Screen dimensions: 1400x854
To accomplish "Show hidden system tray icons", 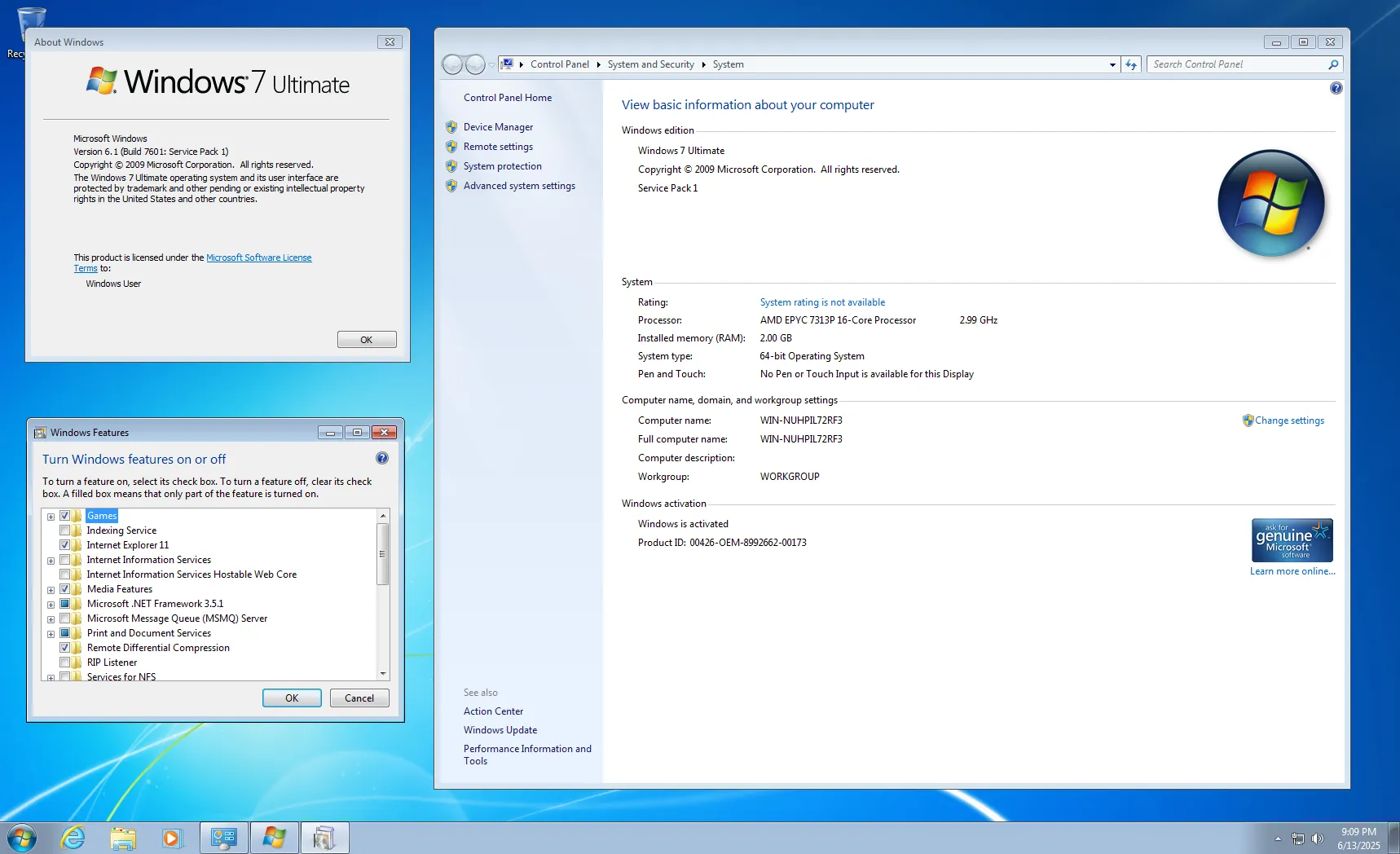I will 1278,839.
